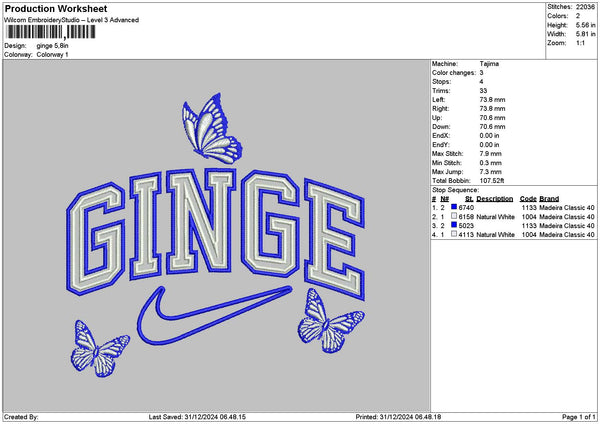
Task: Click 'Natural White' in the 6158 row
Action: point(496,217)
